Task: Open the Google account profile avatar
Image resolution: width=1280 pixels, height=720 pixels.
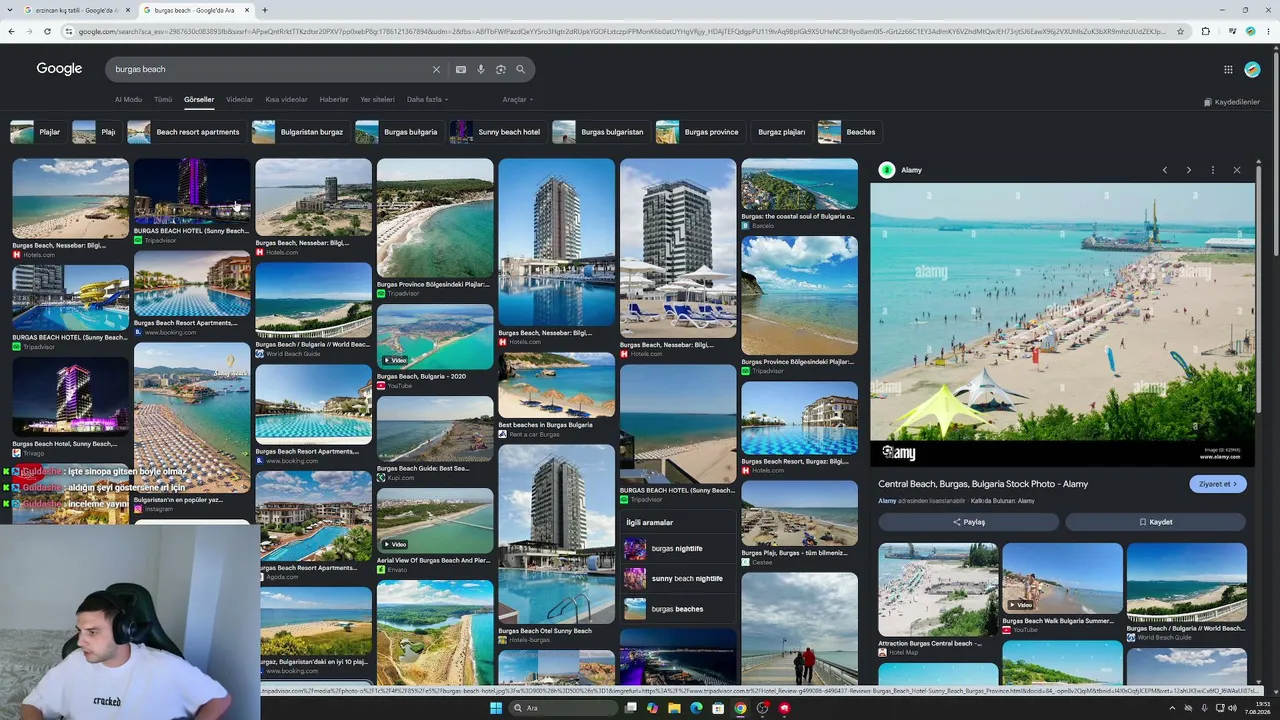Action: point(1252,69)
